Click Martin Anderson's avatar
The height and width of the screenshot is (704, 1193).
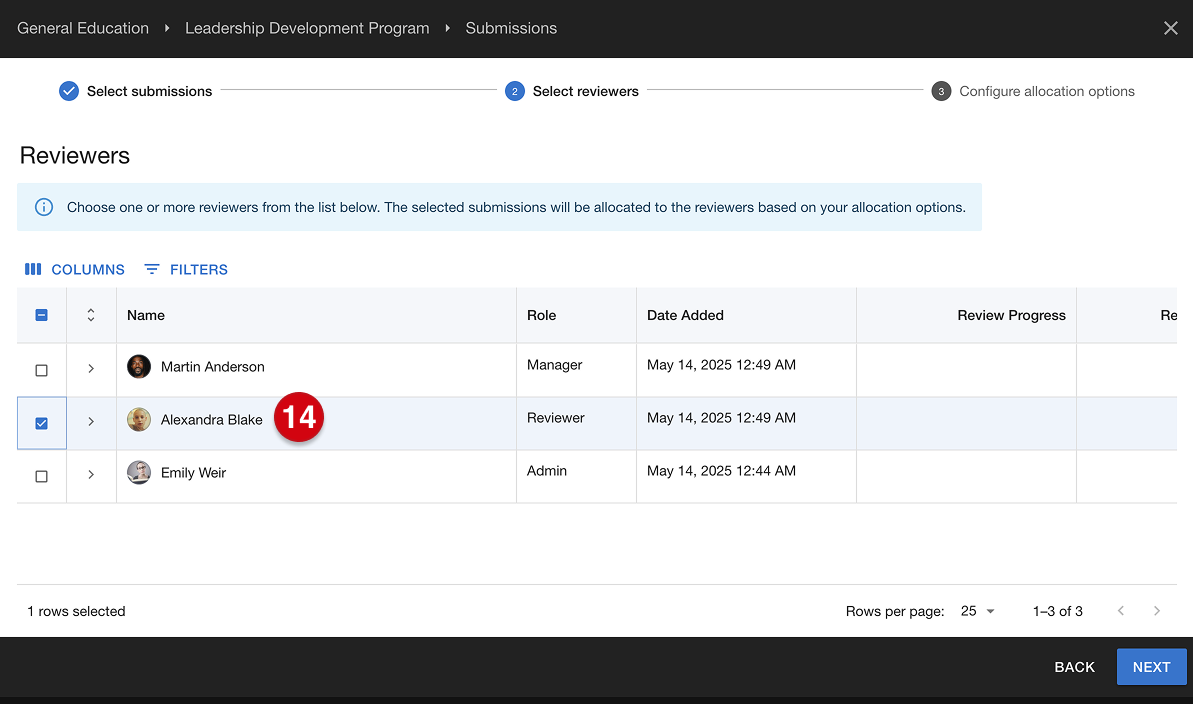pos(138,366)
